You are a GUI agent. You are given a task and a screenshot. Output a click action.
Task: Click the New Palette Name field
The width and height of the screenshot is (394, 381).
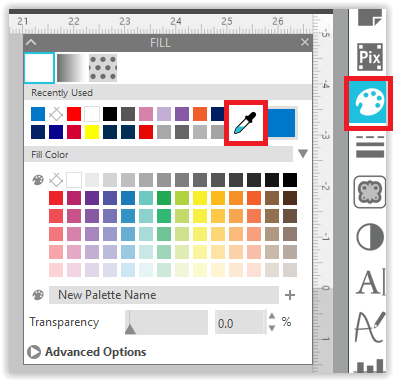point(164,295)
